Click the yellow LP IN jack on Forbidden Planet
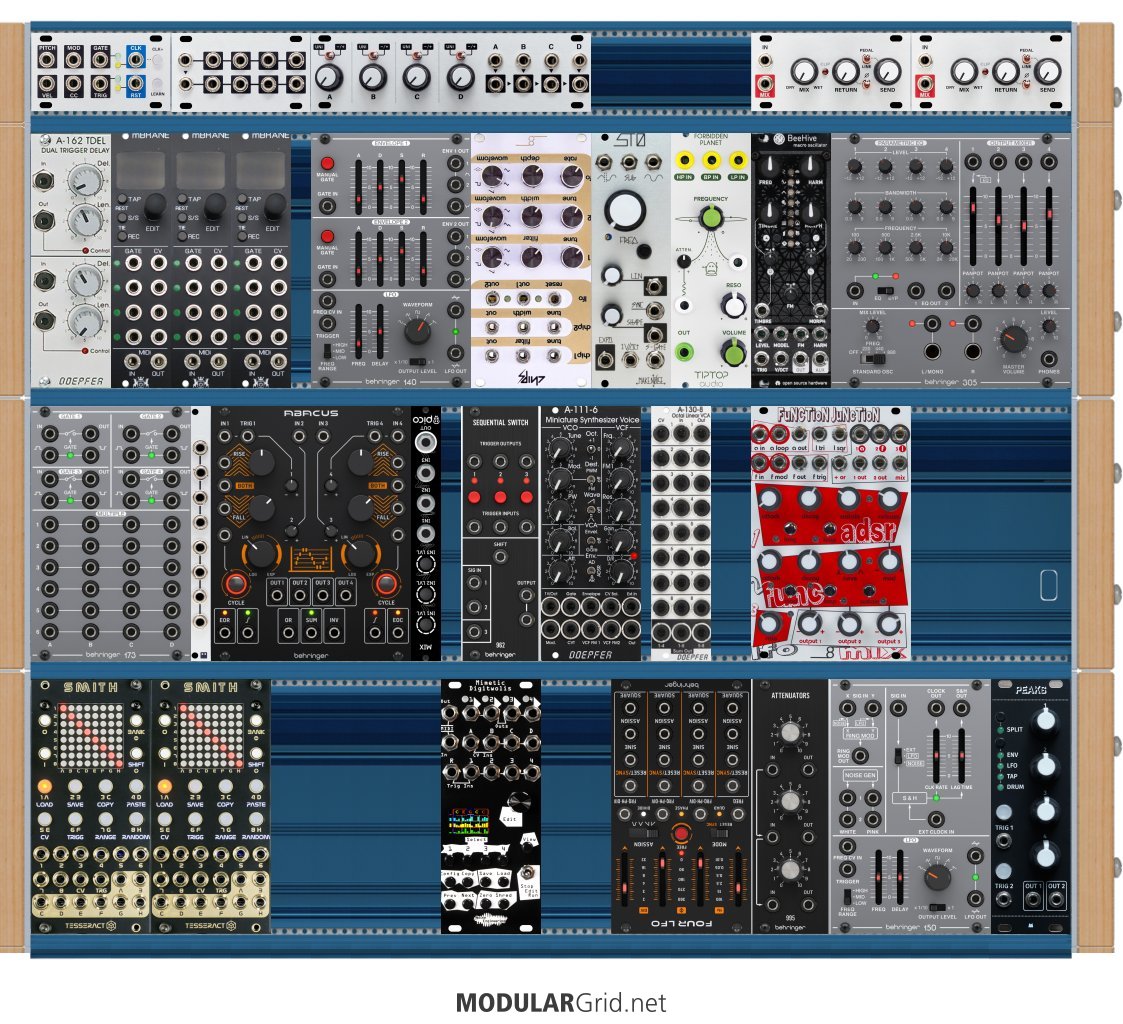The image size is (1123, 1024). (738, 160)
